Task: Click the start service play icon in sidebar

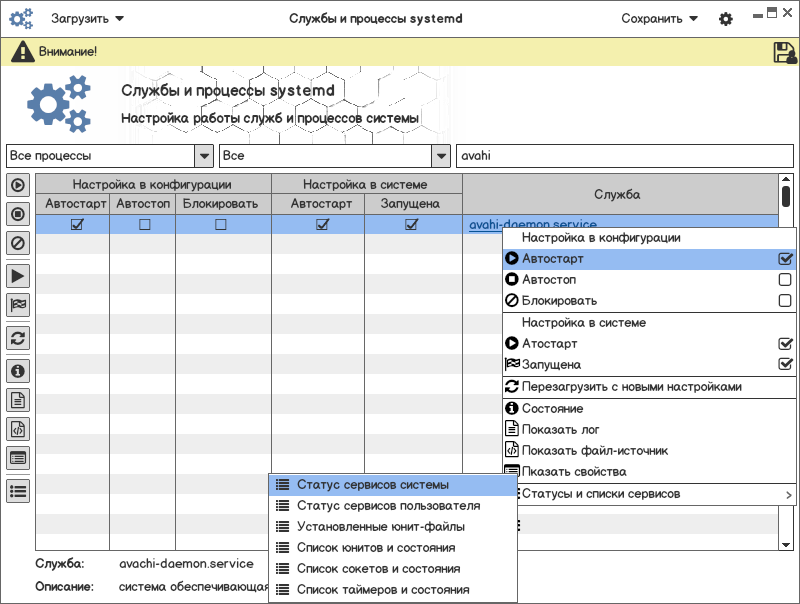Action: pyautogui.click(x=18, y=276)
